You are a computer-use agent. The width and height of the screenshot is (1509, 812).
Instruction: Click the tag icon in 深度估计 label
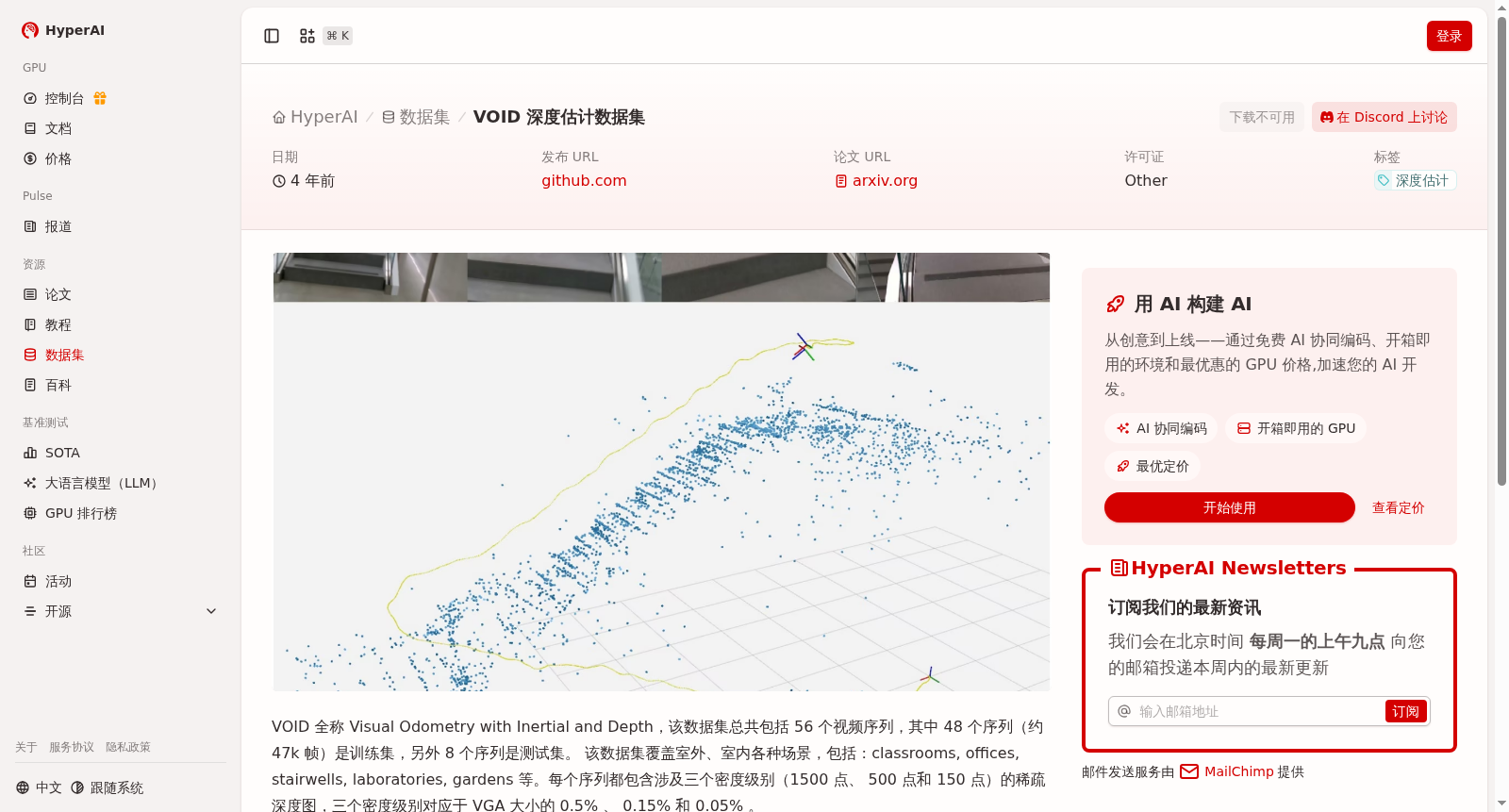pos(1384,180)
